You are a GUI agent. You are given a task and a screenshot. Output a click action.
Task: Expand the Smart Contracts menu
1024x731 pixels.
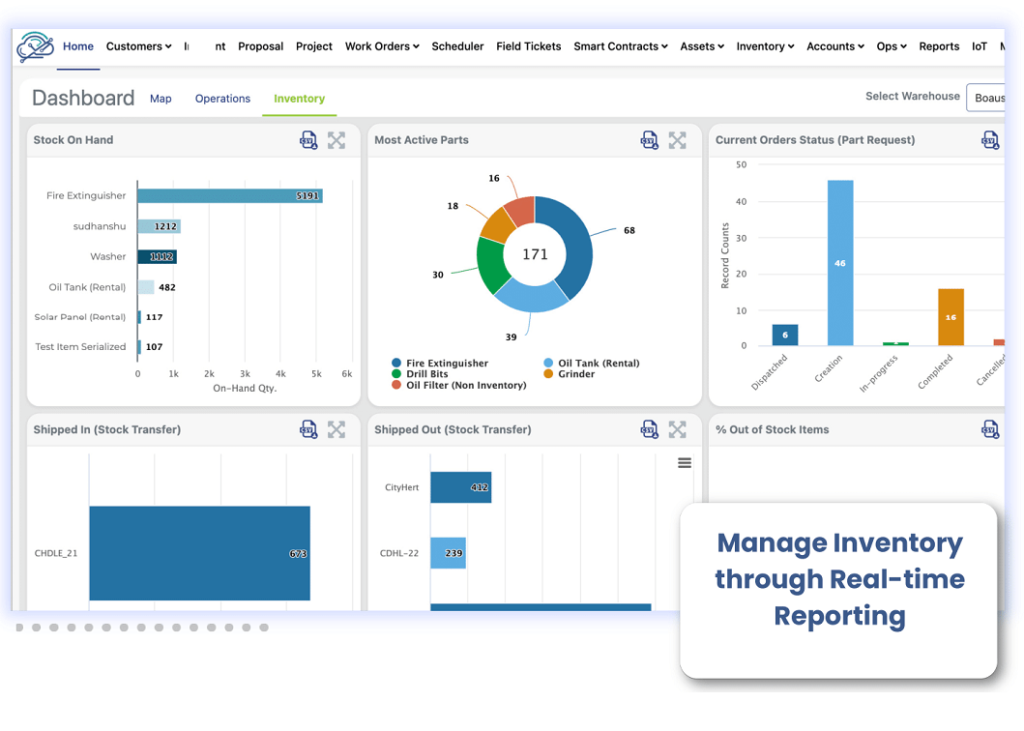pos(620,46)
